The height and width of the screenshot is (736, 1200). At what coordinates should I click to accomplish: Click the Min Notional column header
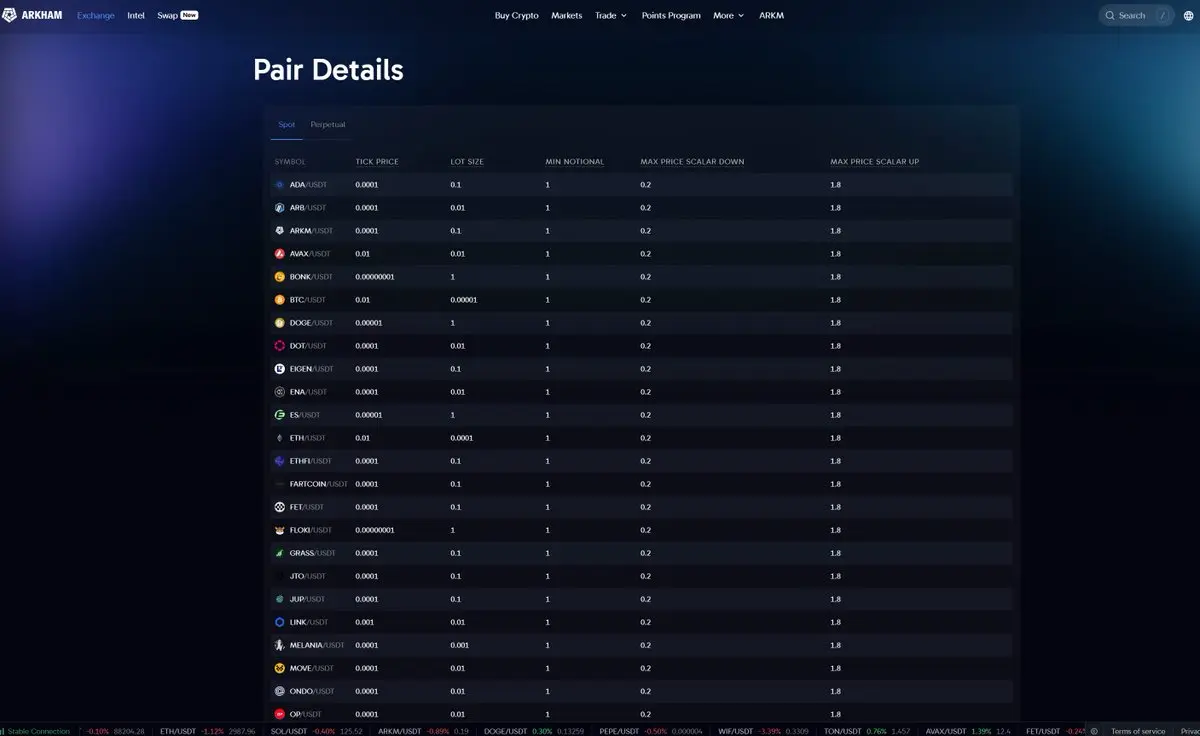(575, 162)
